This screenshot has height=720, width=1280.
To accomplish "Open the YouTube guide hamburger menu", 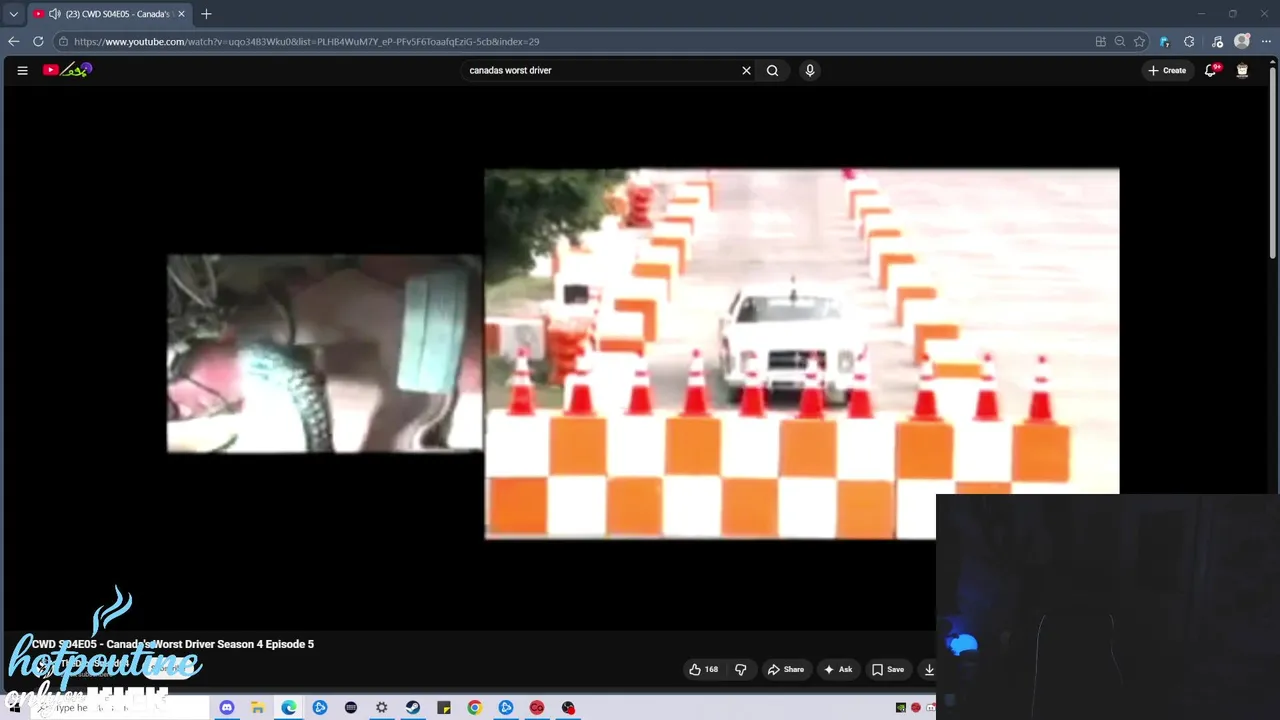I will (x=22, y=70).
